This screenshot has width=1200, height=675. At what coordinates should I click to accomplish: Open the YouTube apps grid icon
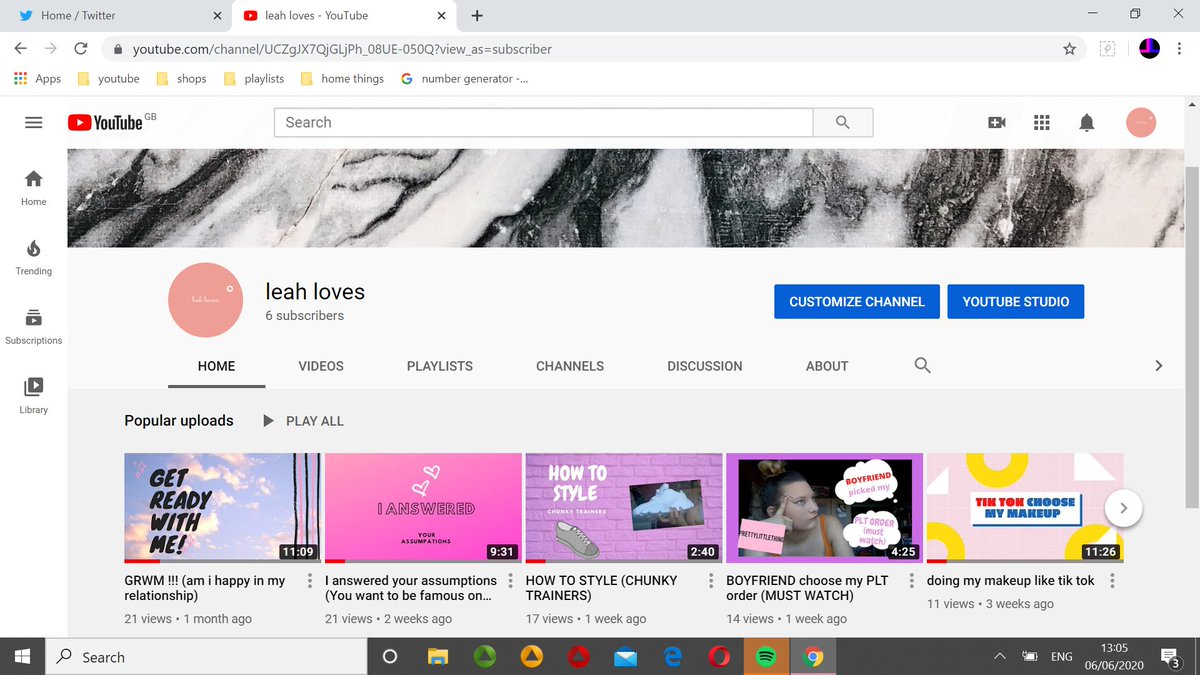[1041, 122]
